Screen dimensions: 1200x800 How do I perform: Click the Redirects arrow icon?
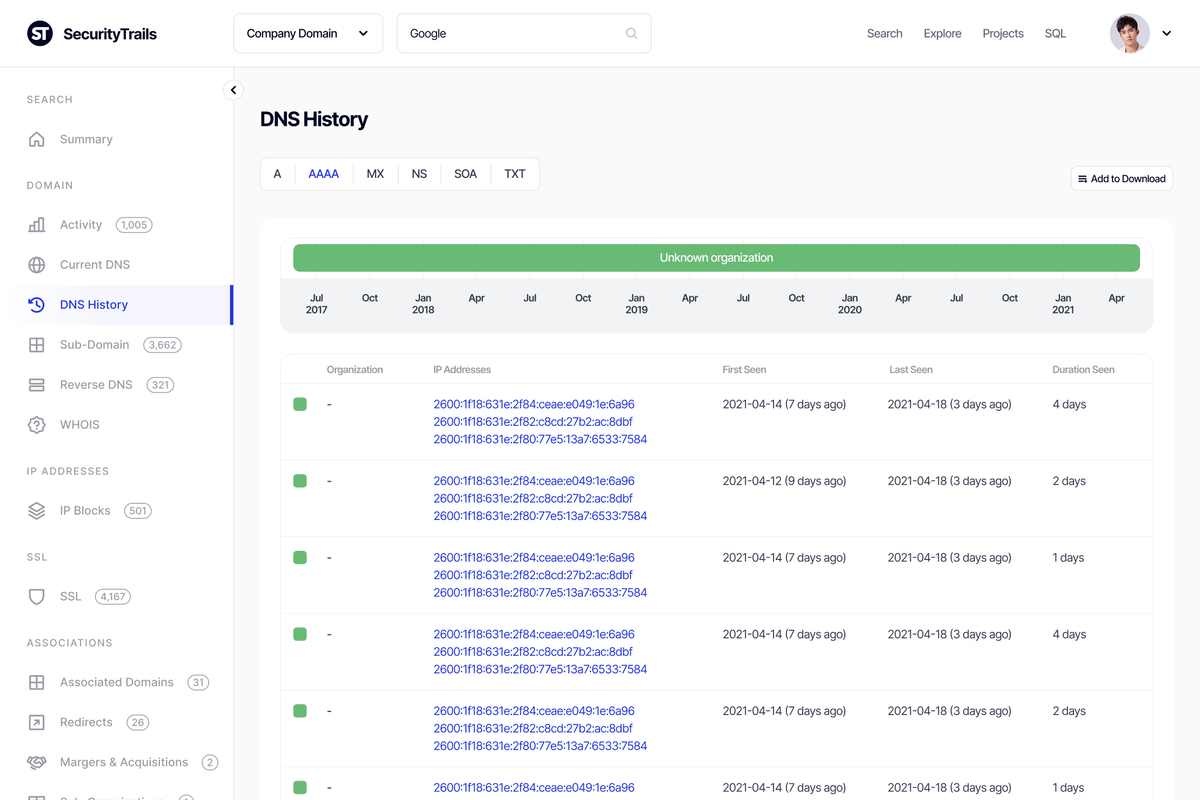click(x=37, y=723)
